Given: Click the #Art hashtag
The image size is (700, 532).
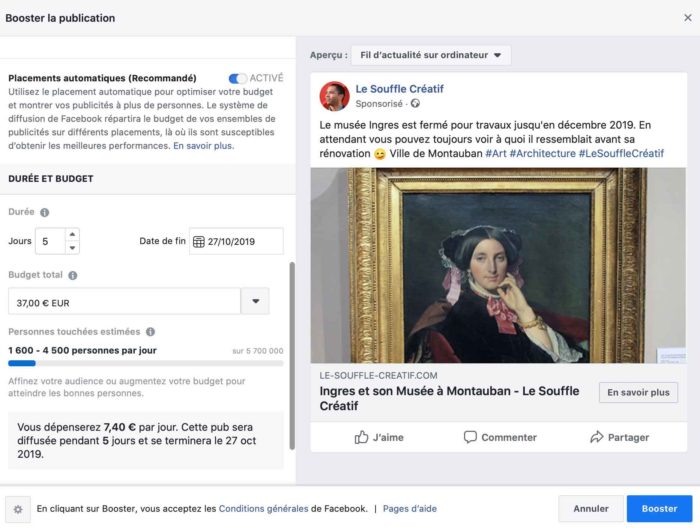Looking at the screenshot, I should coord(496,154).
